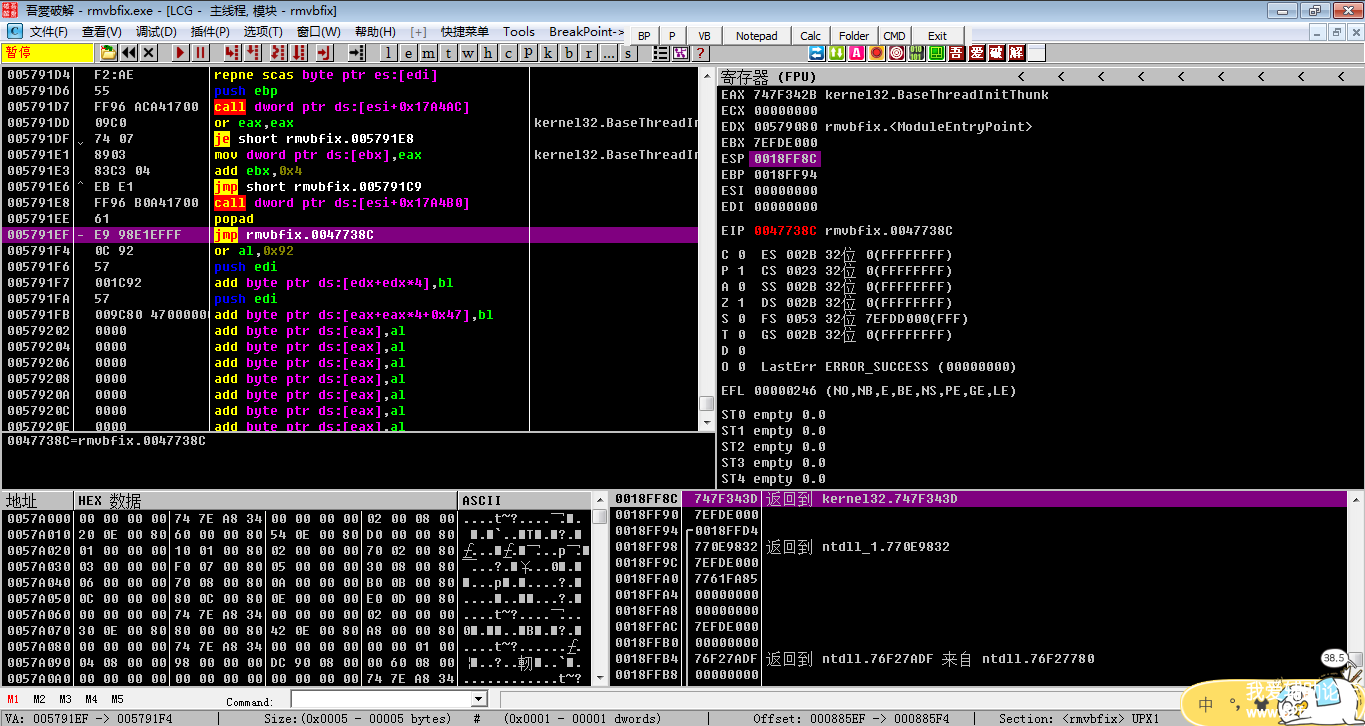The height and width of the screenshot is (726, 1365).
Task: Click the red question mark help icon
Action: (x=701, y=53)
